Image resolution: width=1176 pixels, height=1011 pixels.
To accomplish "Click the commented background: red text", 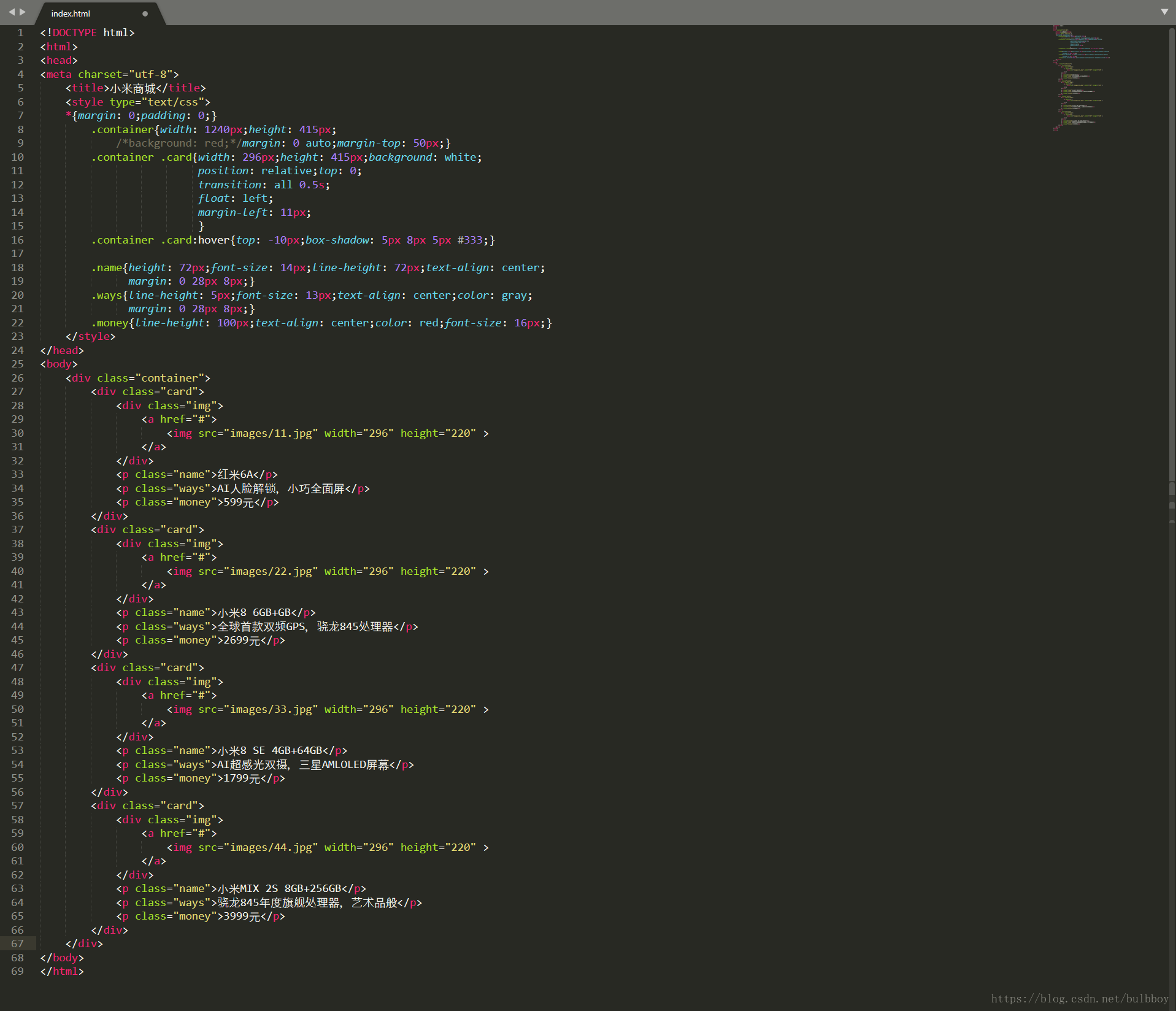I will [179, 143].
